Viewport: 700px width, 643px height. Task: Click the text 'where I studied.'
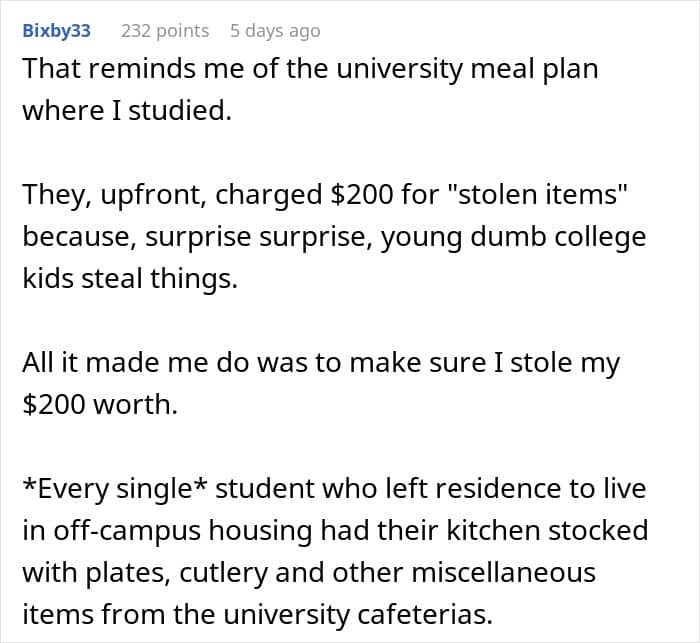[127, 110]
